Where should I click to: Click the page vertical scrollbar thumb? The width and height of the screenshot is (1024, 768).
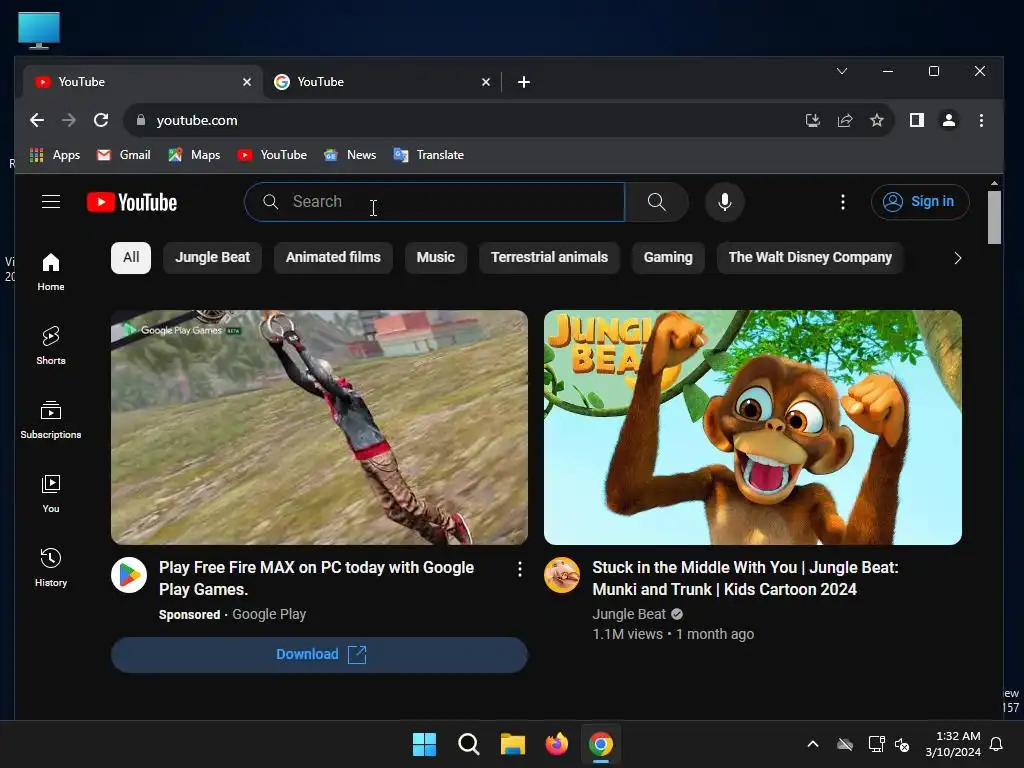pos(994,217)
